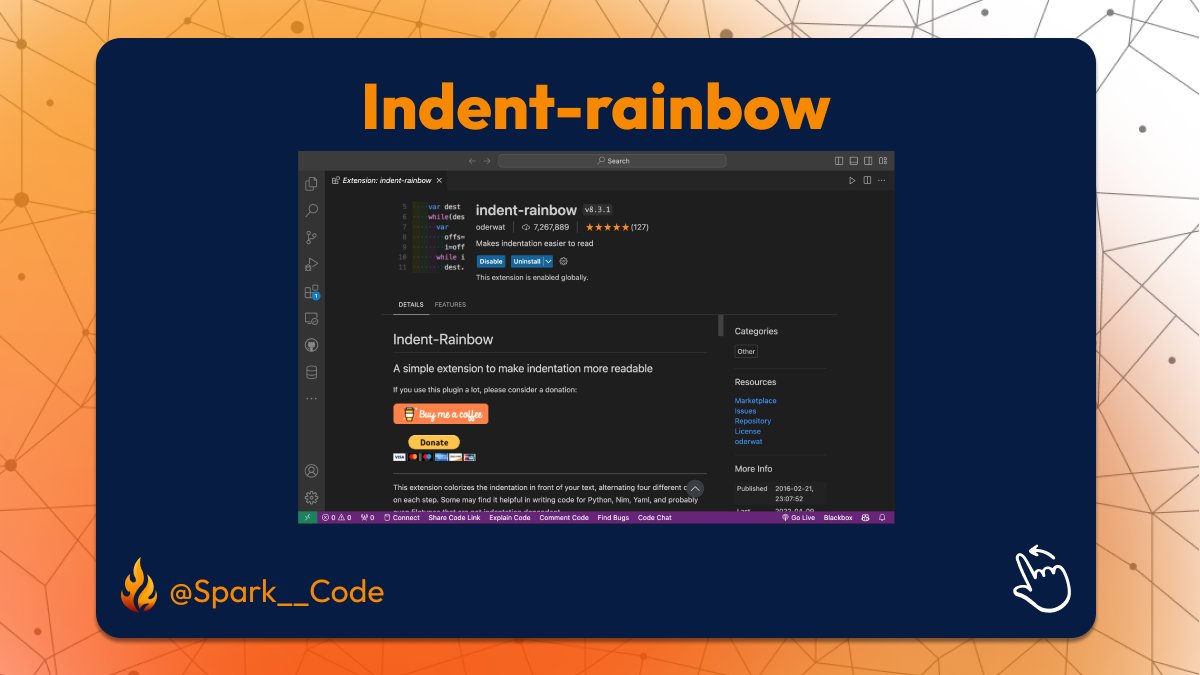Open the Extensions view with badge

[x=311, y=292]
